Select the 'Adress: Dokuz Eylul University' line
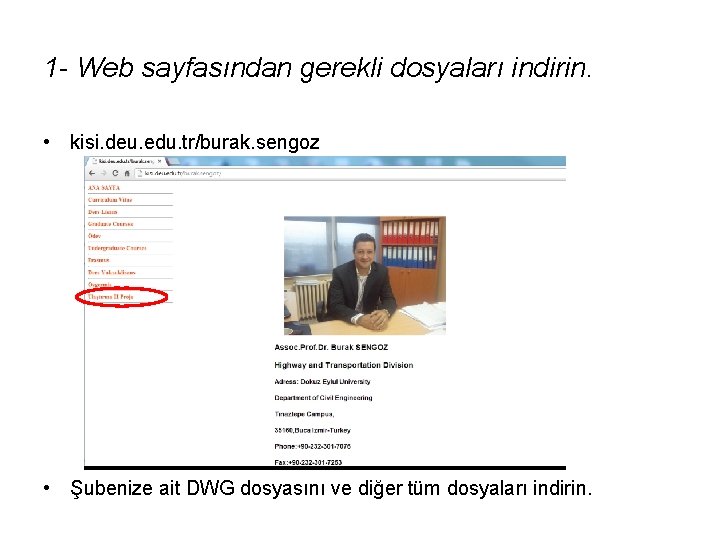This screenshot has width=720, height=540. 322,382
